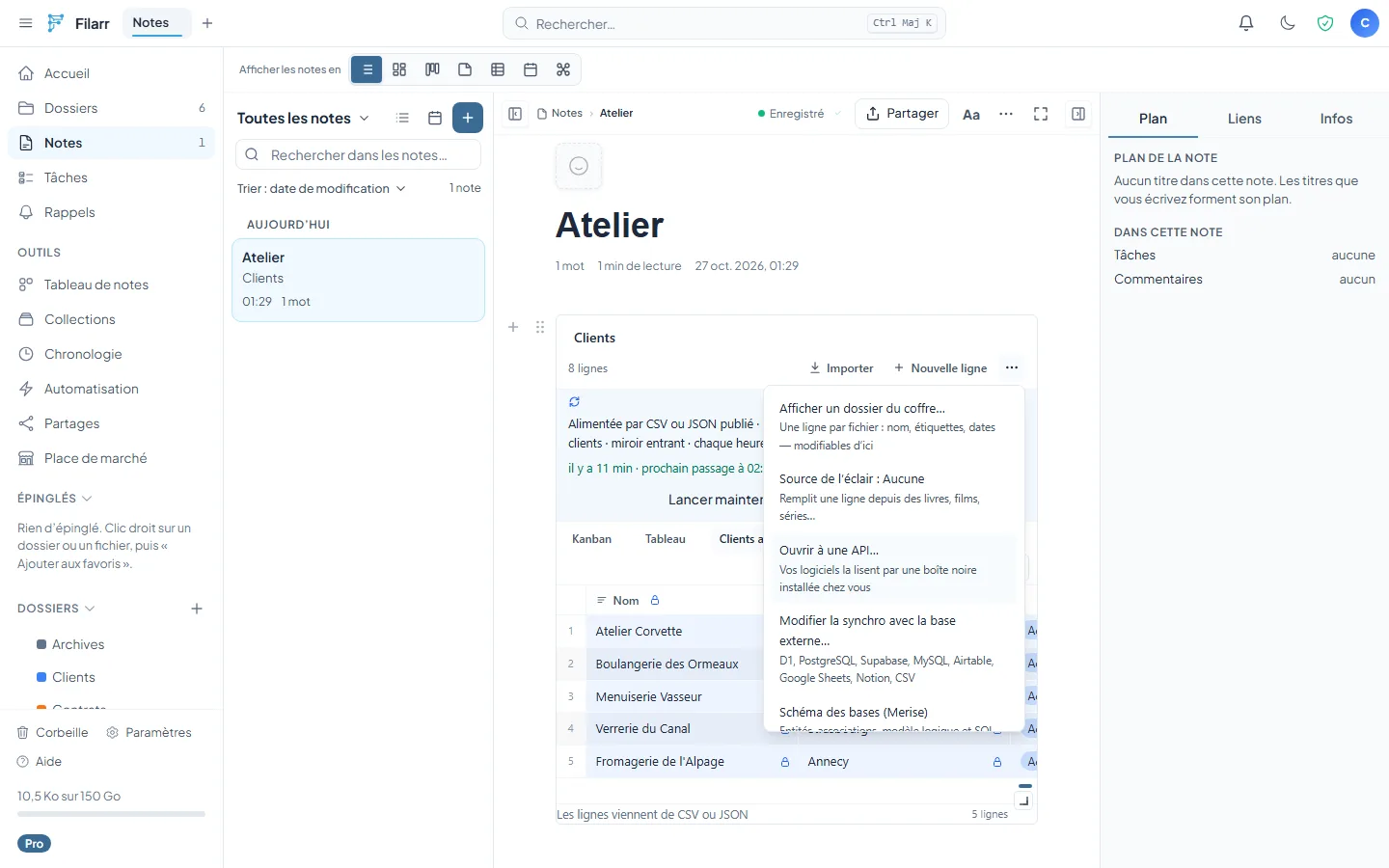This screenshot has height=868, width=1389.
Task: Switch to the Infos tab
Action: [1336, 119]
